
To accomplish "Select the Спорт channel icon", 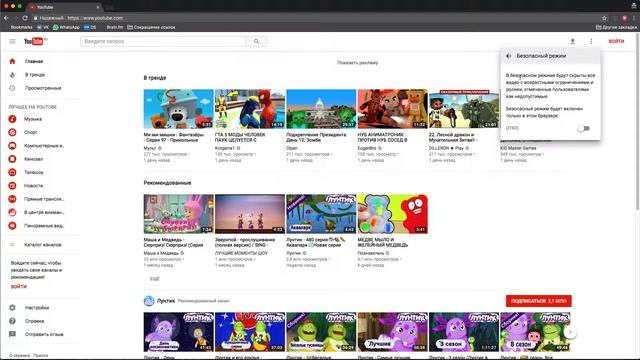I will click(12, 132).
